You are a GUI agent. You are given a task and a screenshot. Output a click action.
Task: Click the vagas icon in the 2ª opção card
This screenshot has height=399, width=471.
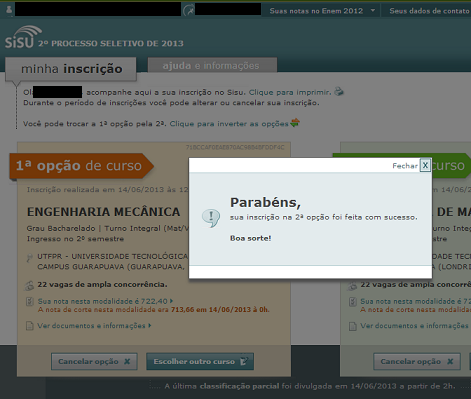pos(352,286)
